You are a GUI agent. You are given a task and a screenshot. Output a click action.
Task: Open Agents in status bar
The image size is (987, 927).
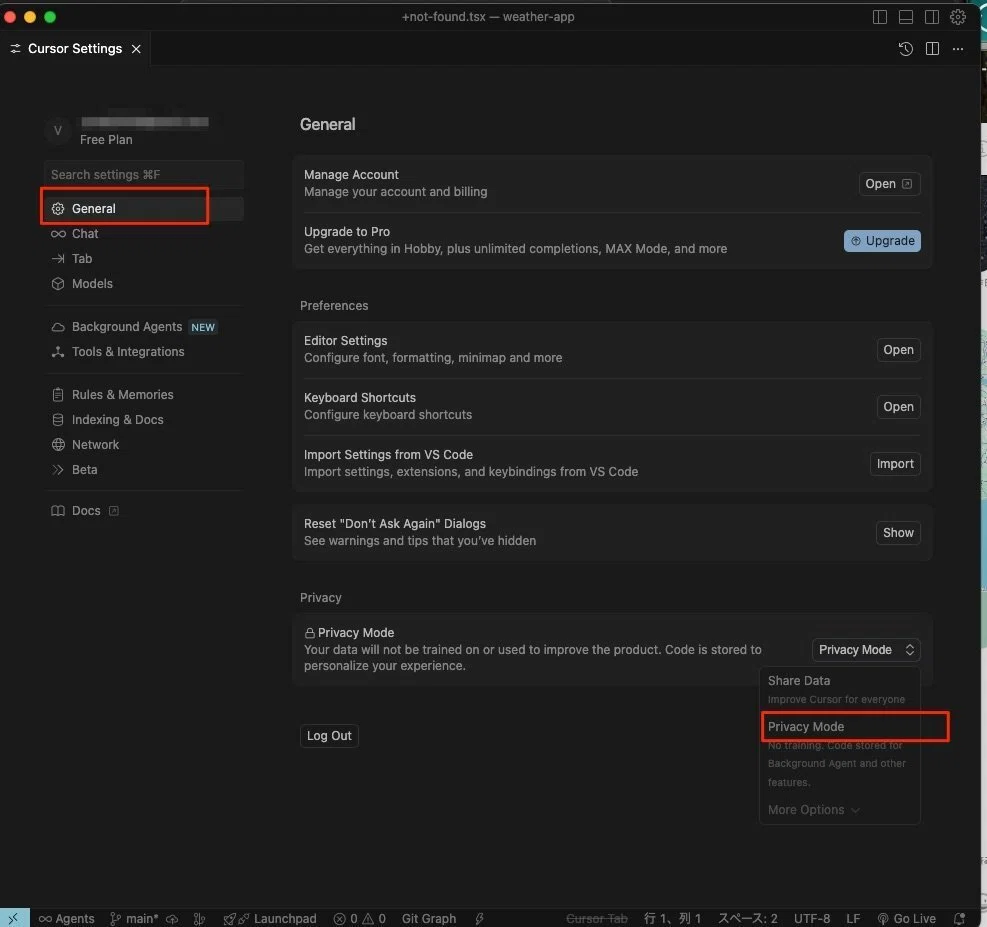coord(66,918)
